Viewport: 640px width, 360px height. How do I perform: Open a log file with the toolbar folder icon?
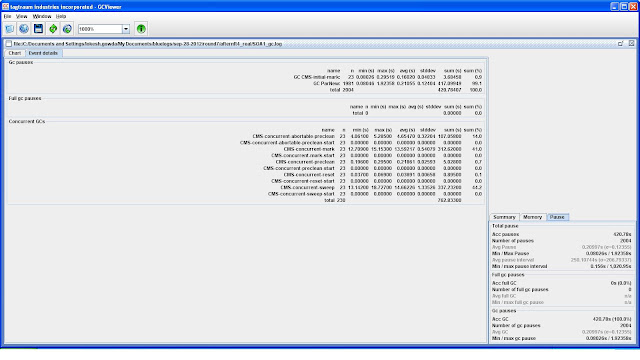click(9, 29)
